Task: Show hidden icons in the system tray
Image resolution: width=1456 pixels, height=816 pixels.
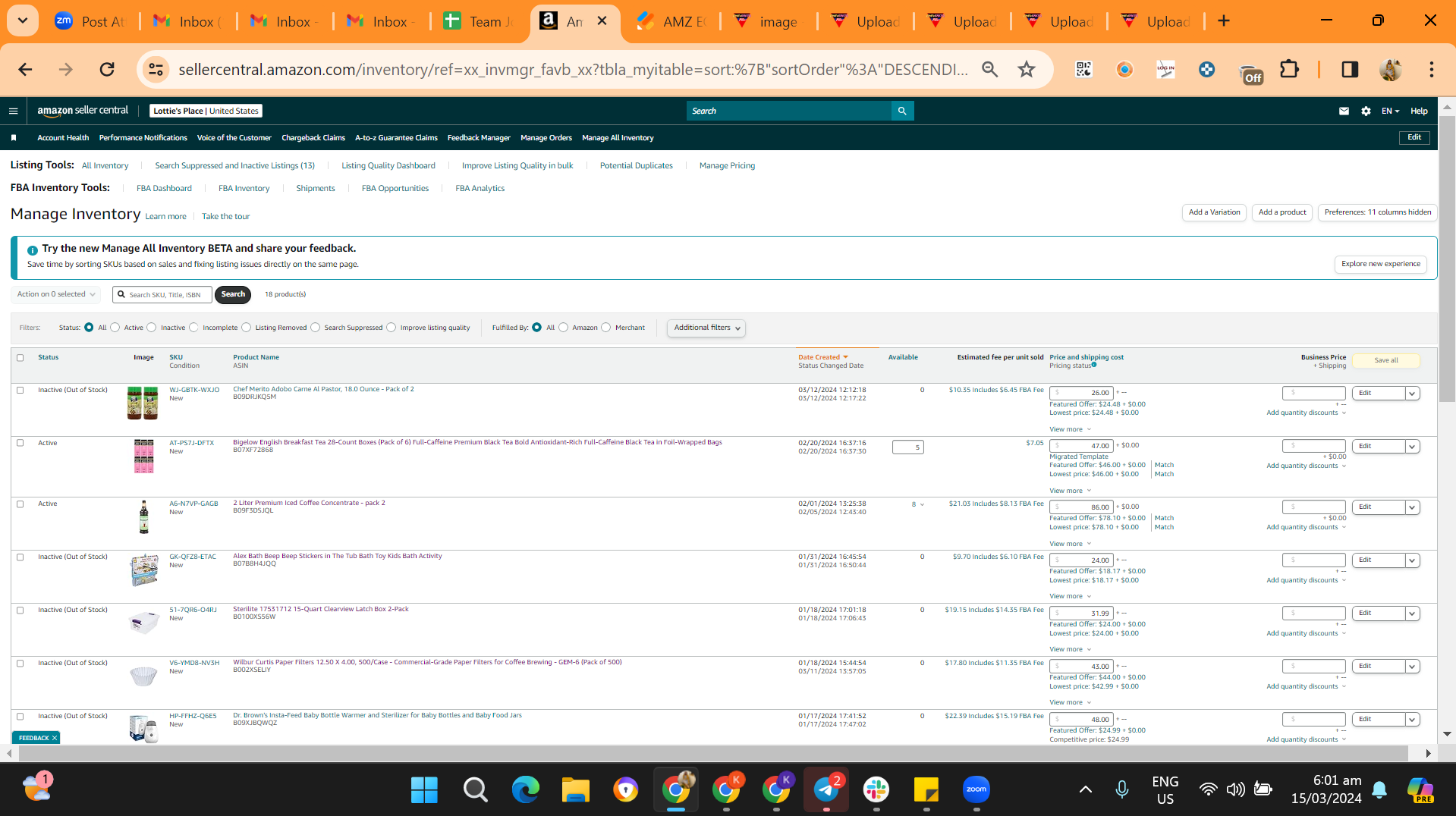Action: click(x=1086, y=789)
